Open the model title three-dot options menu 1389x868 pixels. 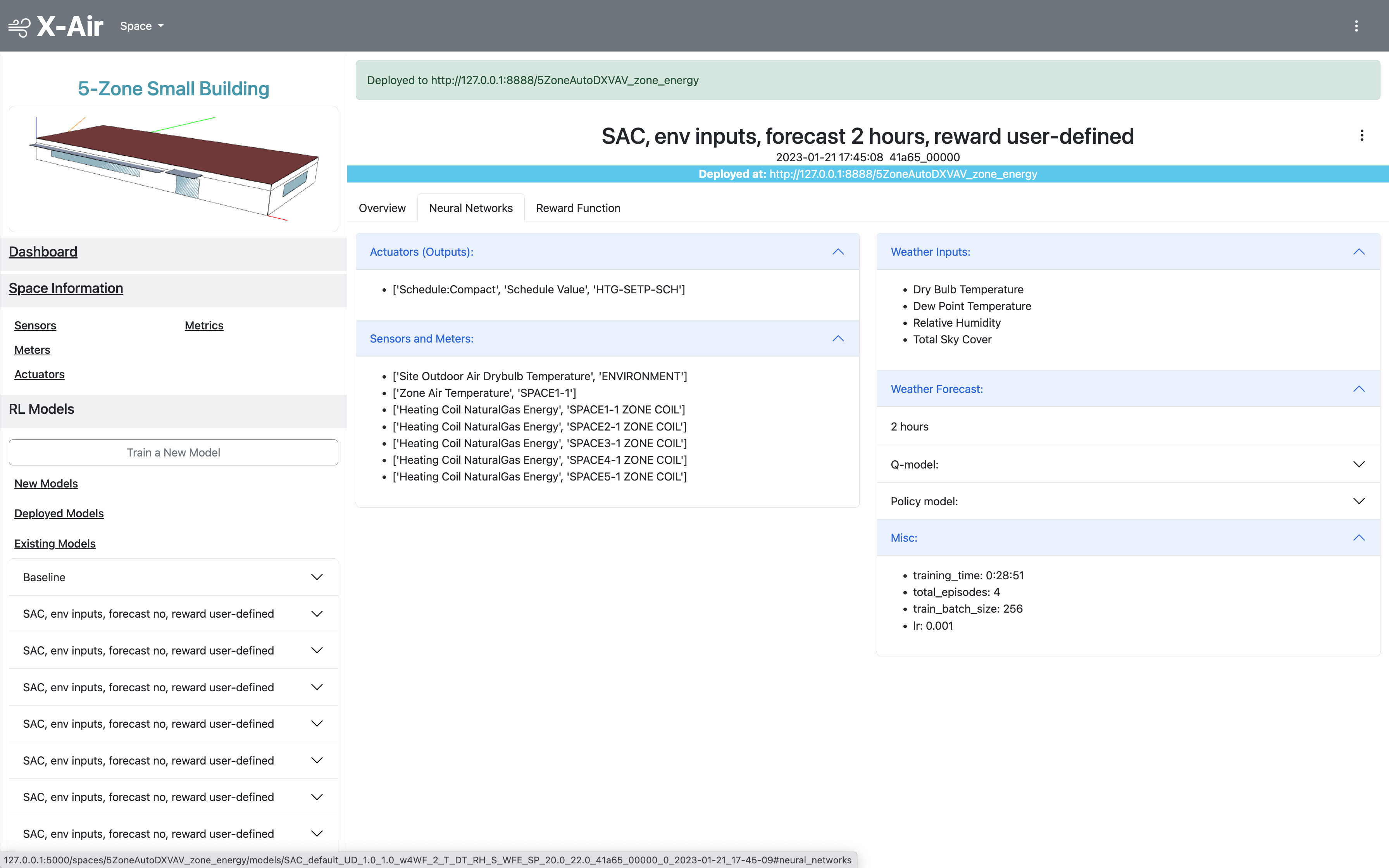[1361, 136]
